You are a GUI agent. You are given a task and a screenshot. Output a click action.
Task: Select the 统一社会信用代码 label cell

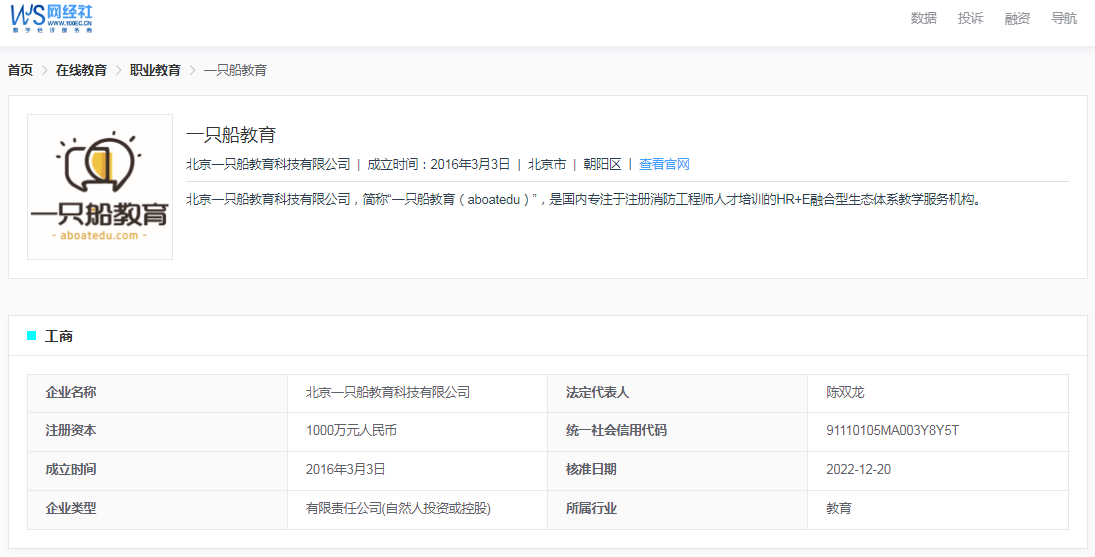pyautogui.click(x=677, y=431)
